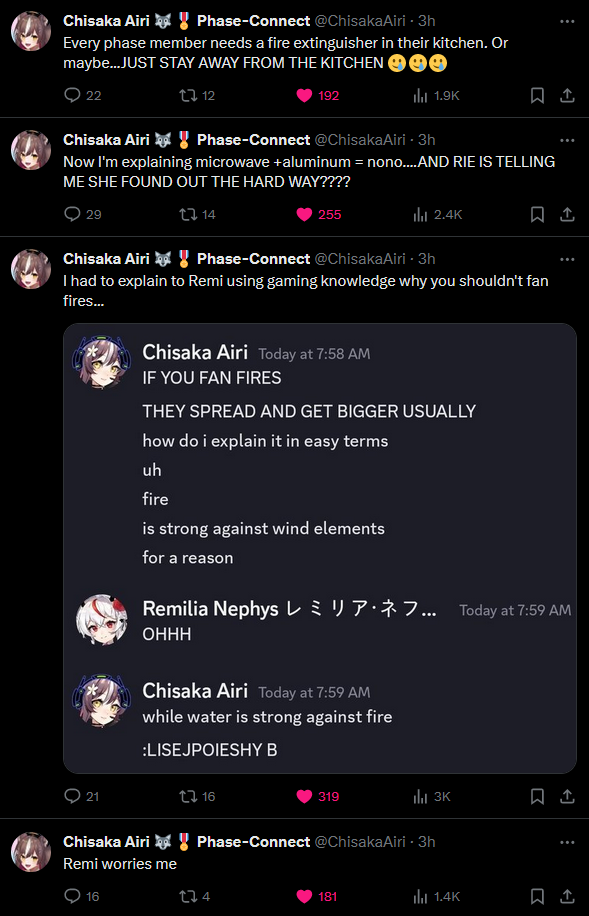Open the 3h timestamp on microwave tweet
The width and height of the screenshot is (589, 916).
pos(427,140)
